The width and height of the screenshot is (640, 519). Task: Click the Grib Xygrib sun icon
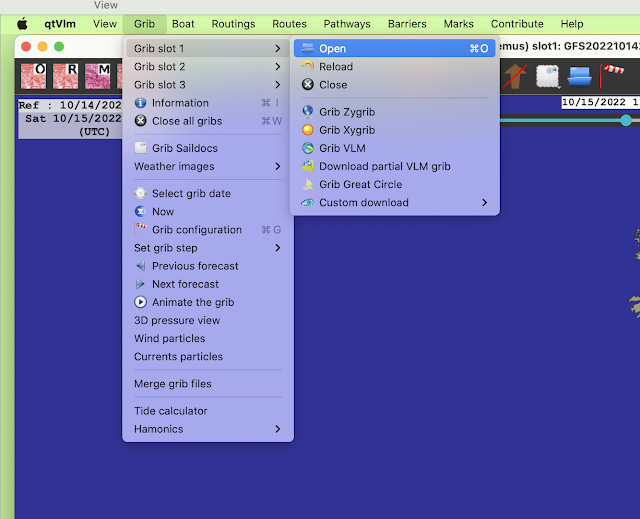(307, 130)
